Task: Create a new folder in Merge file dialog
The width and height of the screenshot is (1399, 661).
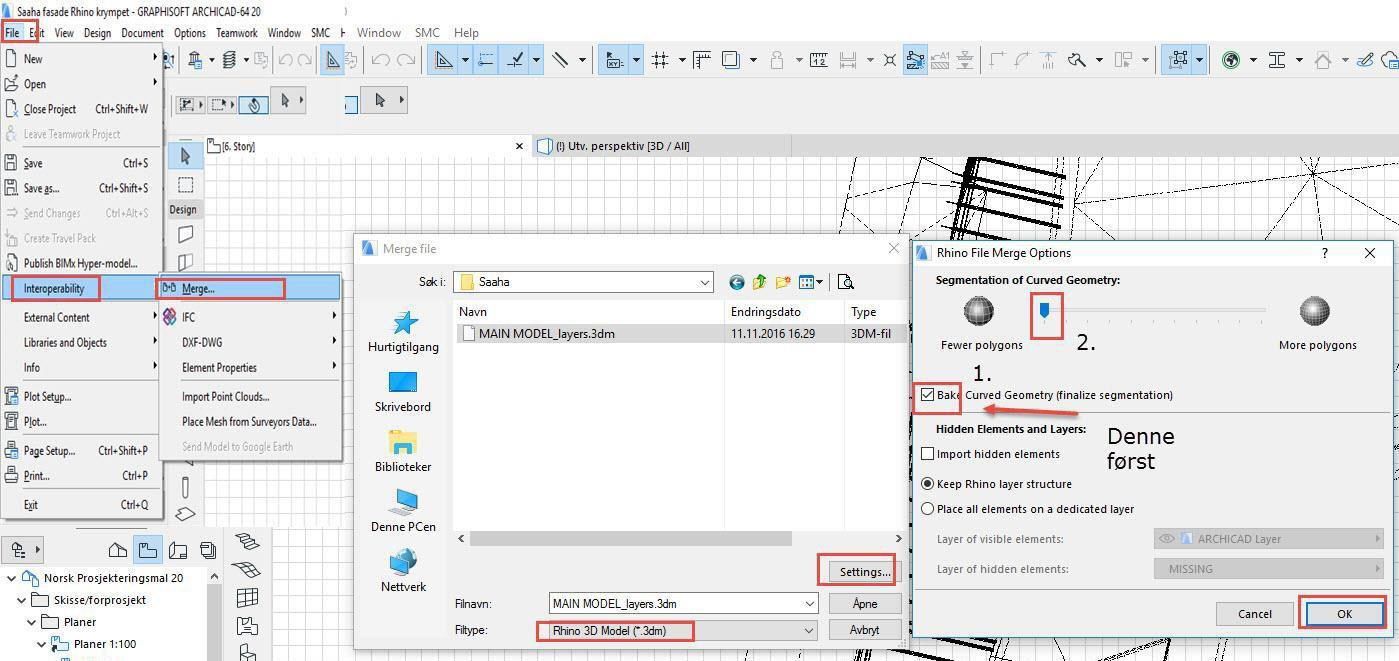Action: 783,282
